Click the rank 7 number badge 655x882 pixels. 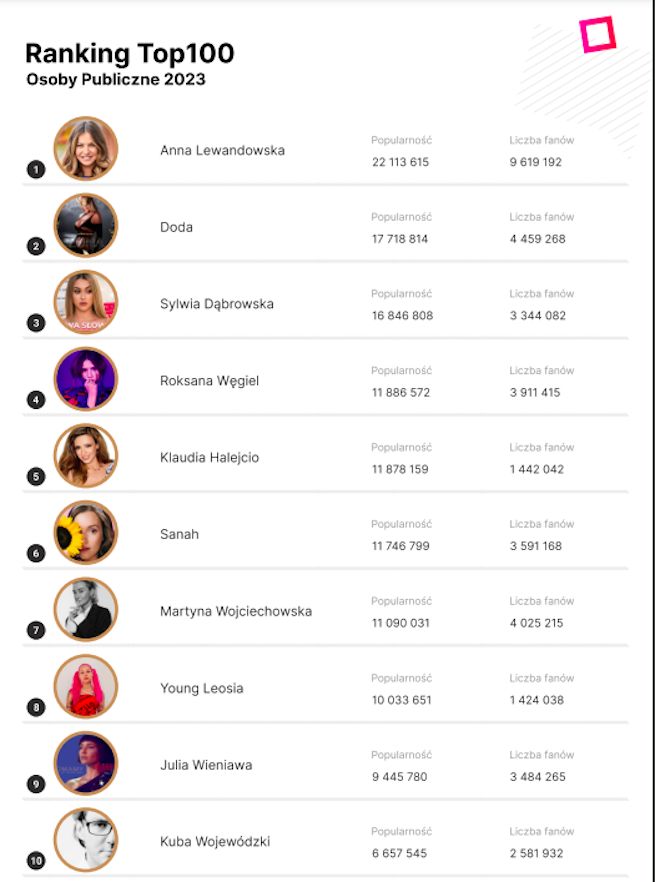point(36,630)
